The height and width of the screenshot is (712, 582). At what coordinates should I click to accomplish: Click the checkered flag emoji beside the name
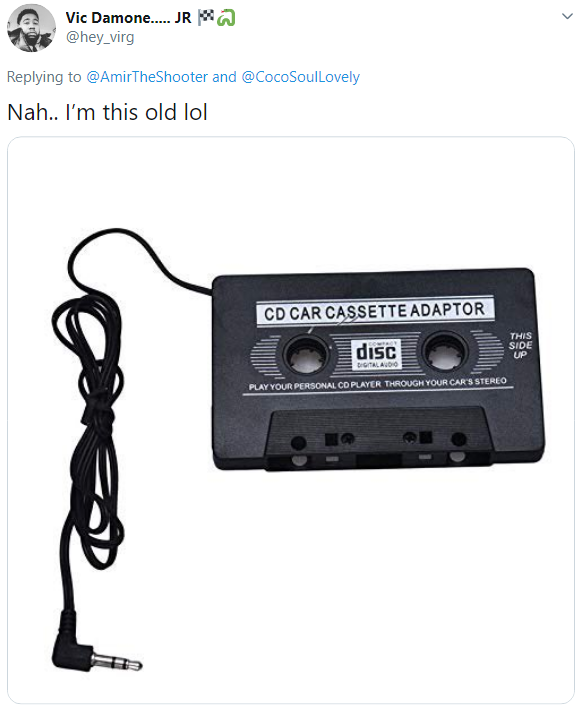[206, 17]
